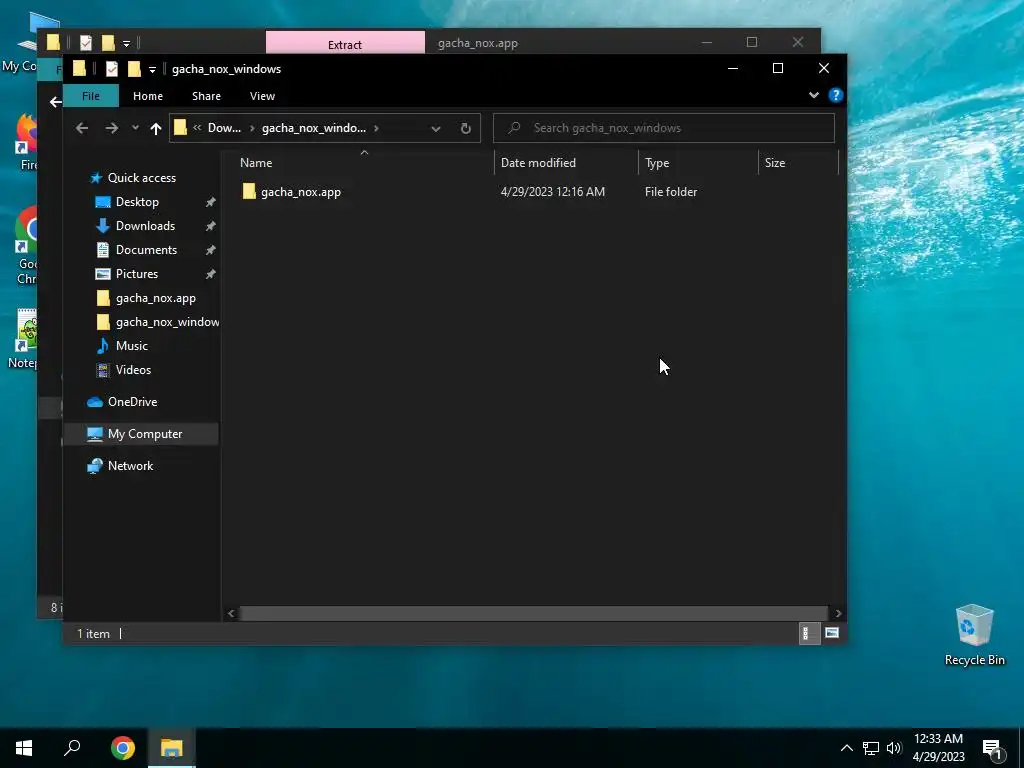1024x768 pixels.
Task: Switch to details view in the status bar
Action: point(809,633)
